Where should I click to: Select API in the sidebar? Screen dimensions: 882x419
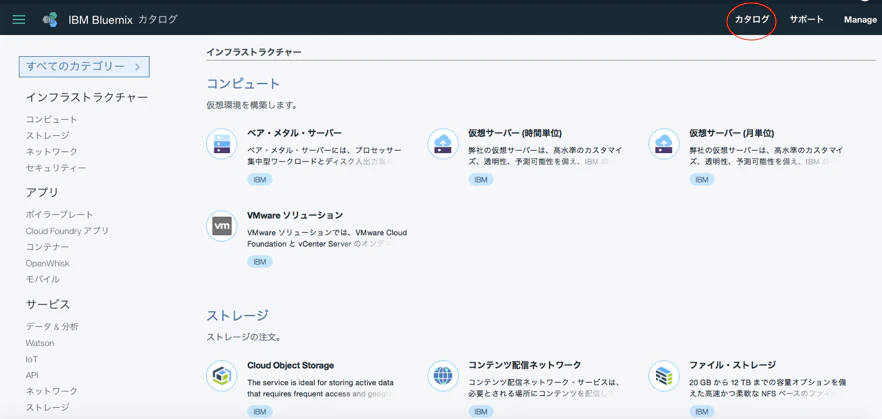pos(32,376)
